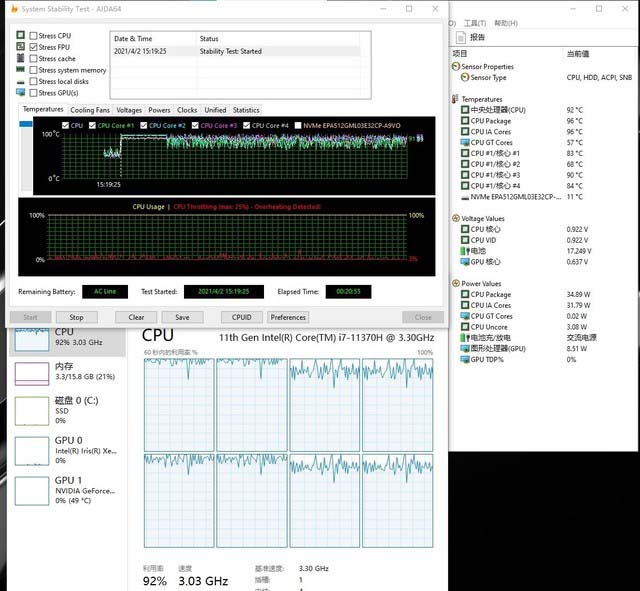The image size is (640, 591).
Task: Click the CPU Package temperature icon
Action: click(464, 120)
